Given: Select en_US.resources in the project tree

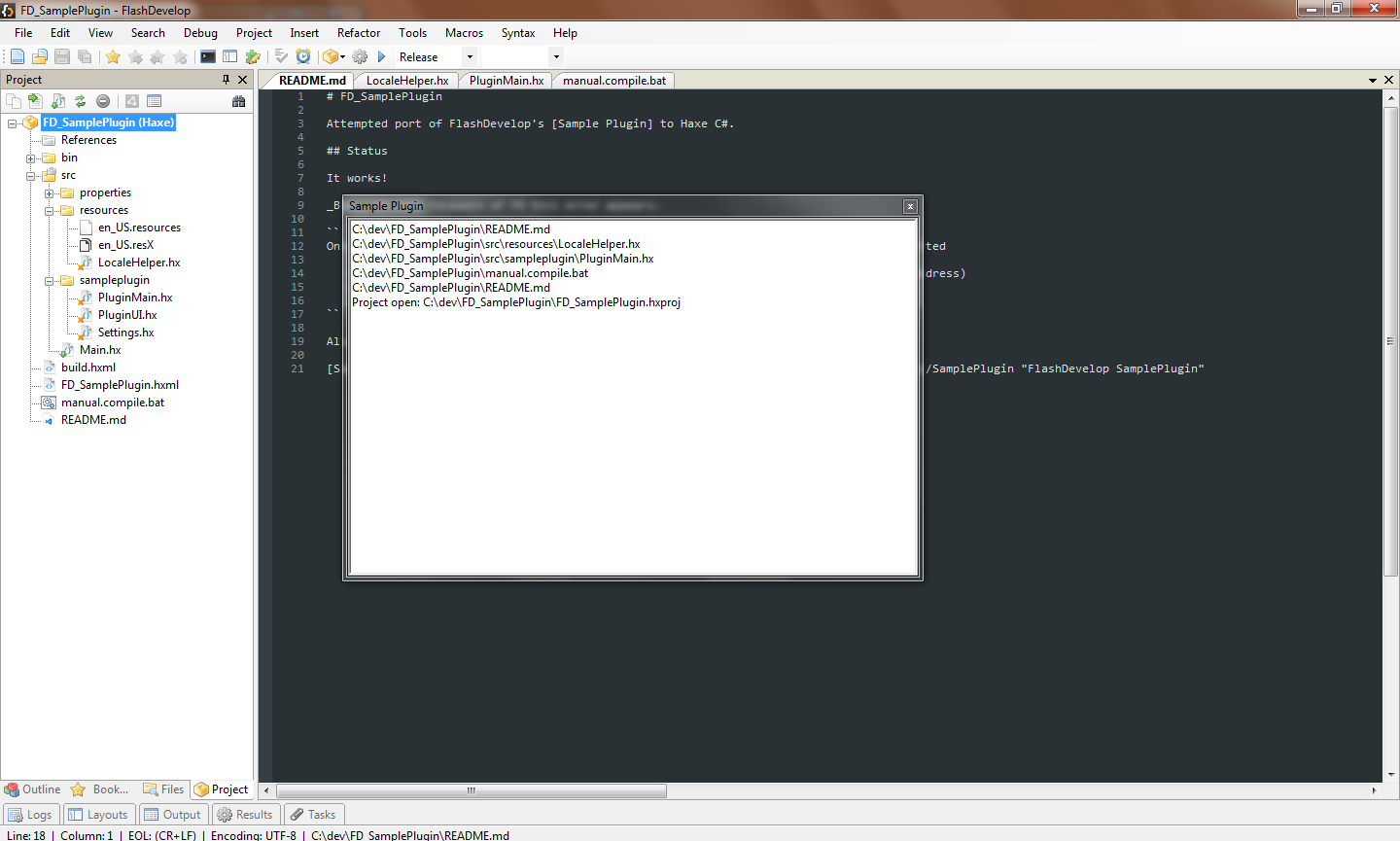Looking at the screenshot, I should coord(139,228).
